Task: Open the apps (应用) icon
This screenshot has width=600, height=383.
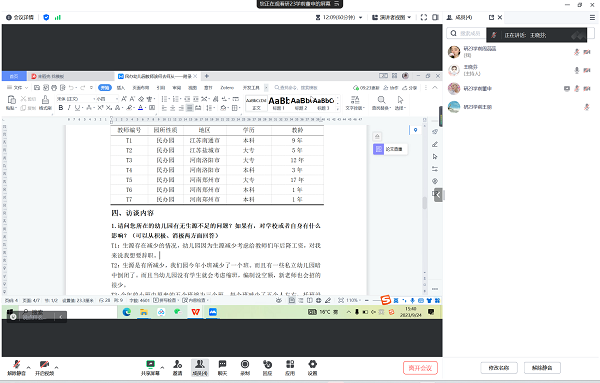Action: point(290,368)
